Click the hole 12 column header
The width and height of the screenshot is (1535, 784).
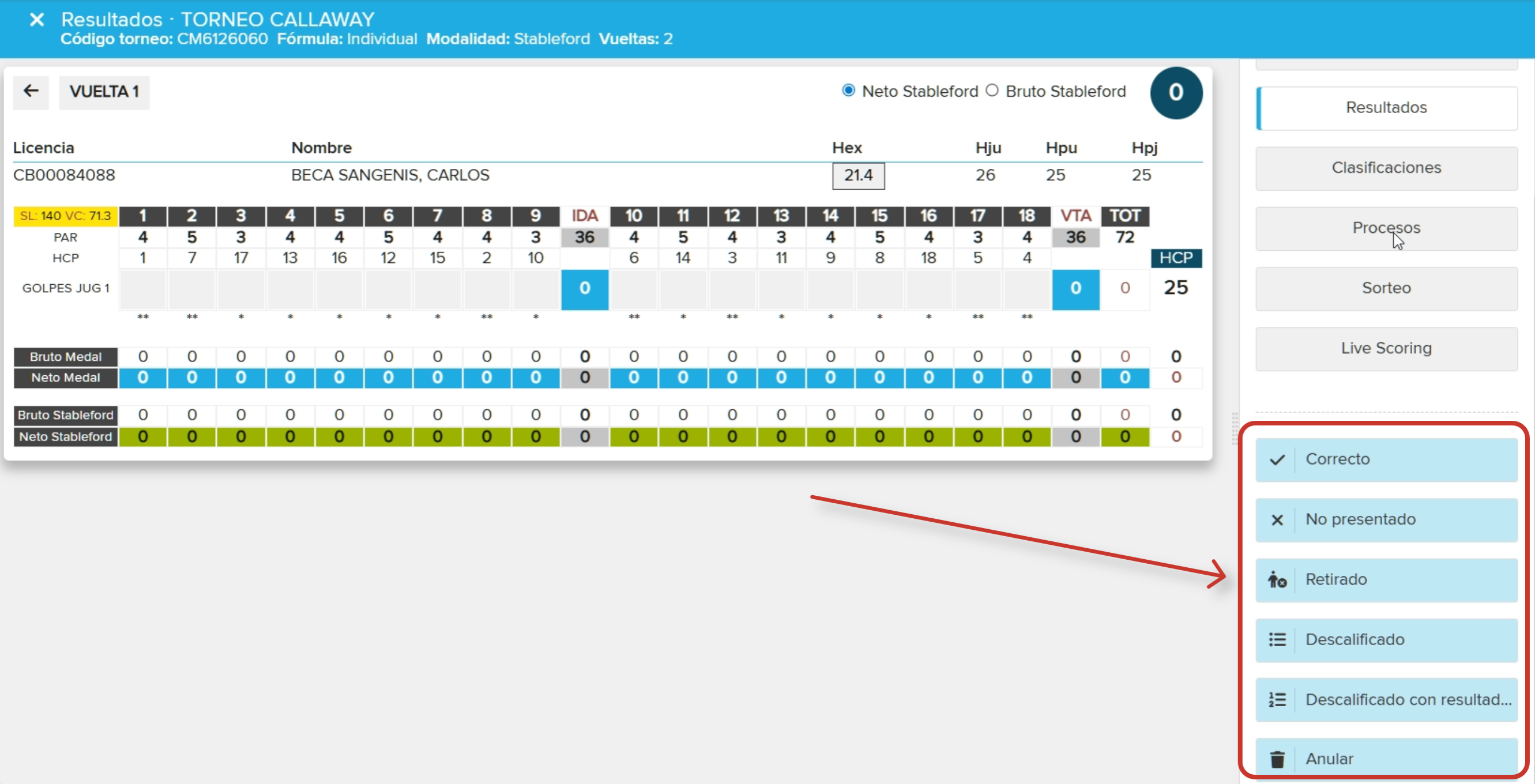(x=732, y=216)
